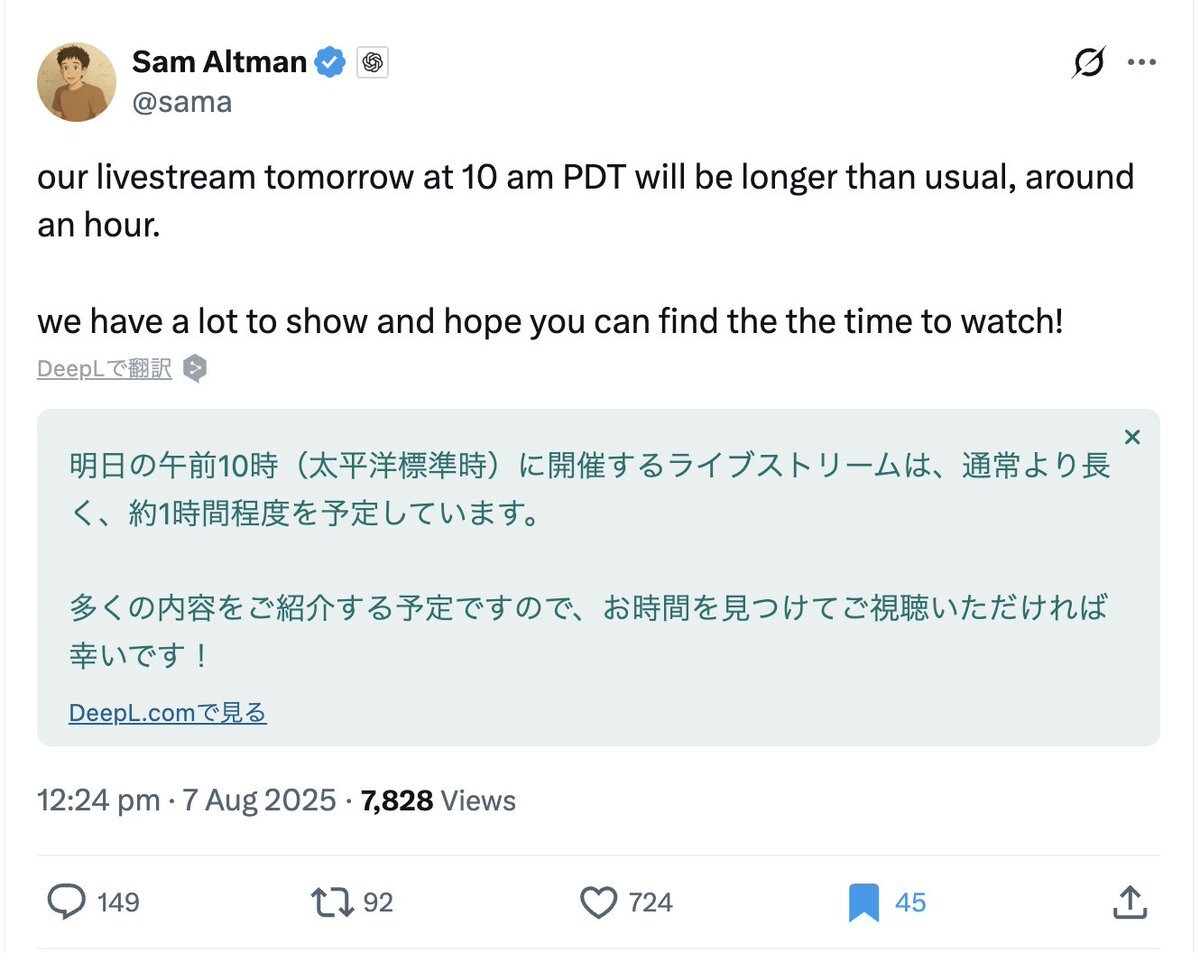1200x953 pixels.
Task: Close the DeepL translation box
Action: tap(1132, 437)
